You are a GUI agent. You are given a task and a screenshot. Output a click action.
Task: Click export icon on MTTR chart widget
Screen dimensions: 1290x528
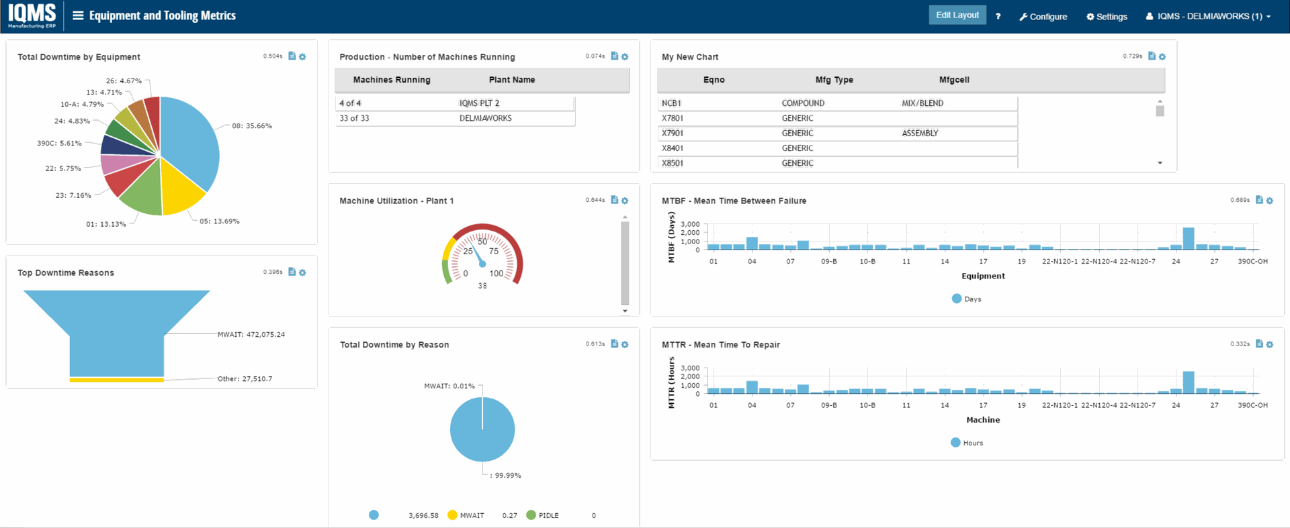[1259, 344]
